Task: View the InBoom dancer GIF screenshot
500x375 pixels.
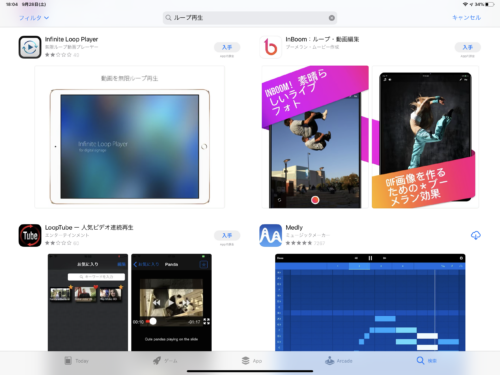Action: [x=425, y=137]
